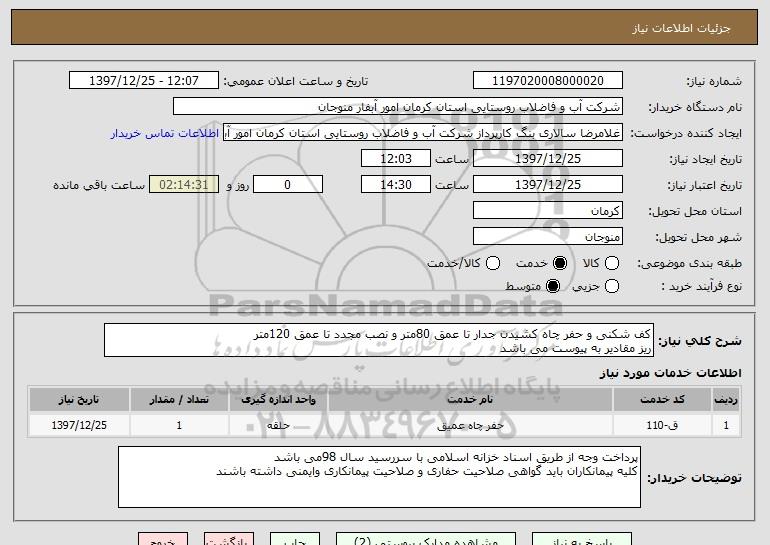Click the تعداد / مقدار column header
Viewport: 770px width, 545px height.
[179, 400]
